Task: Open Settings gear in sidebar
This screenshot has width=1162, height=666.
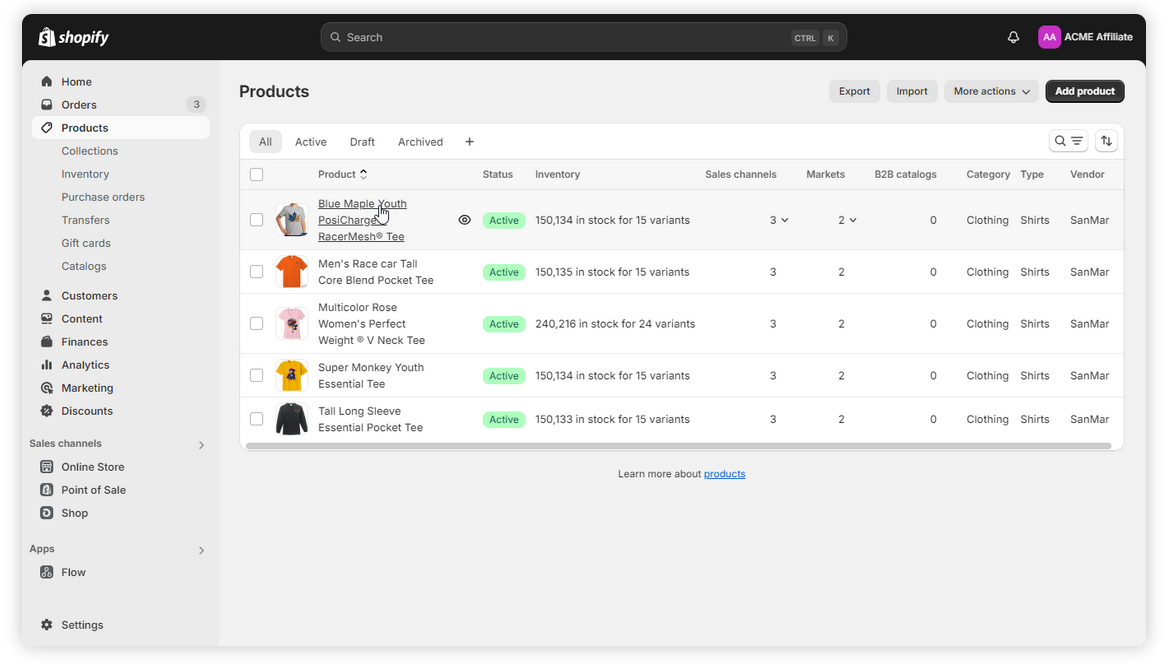Action: pos(46,625)
